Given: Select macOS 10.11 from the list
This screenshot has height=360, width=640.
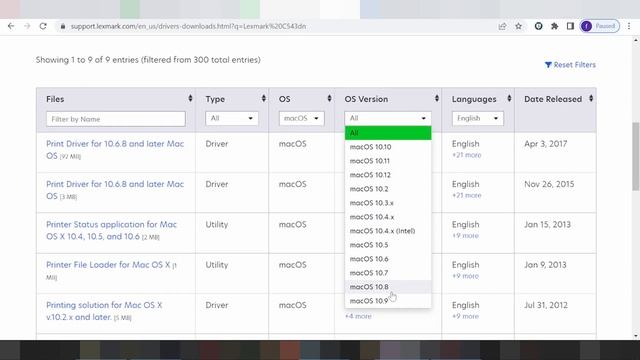Looking at the screenshot, I should point(388,161).
